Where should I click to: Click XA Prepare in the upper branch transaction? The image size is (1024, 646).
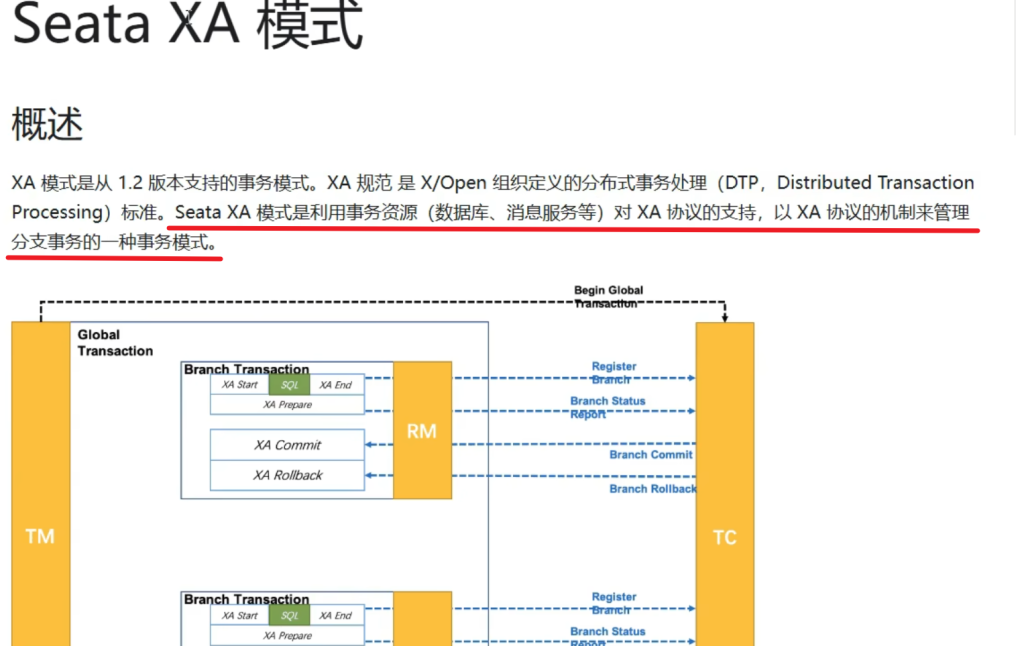click(x=287, y=405)
